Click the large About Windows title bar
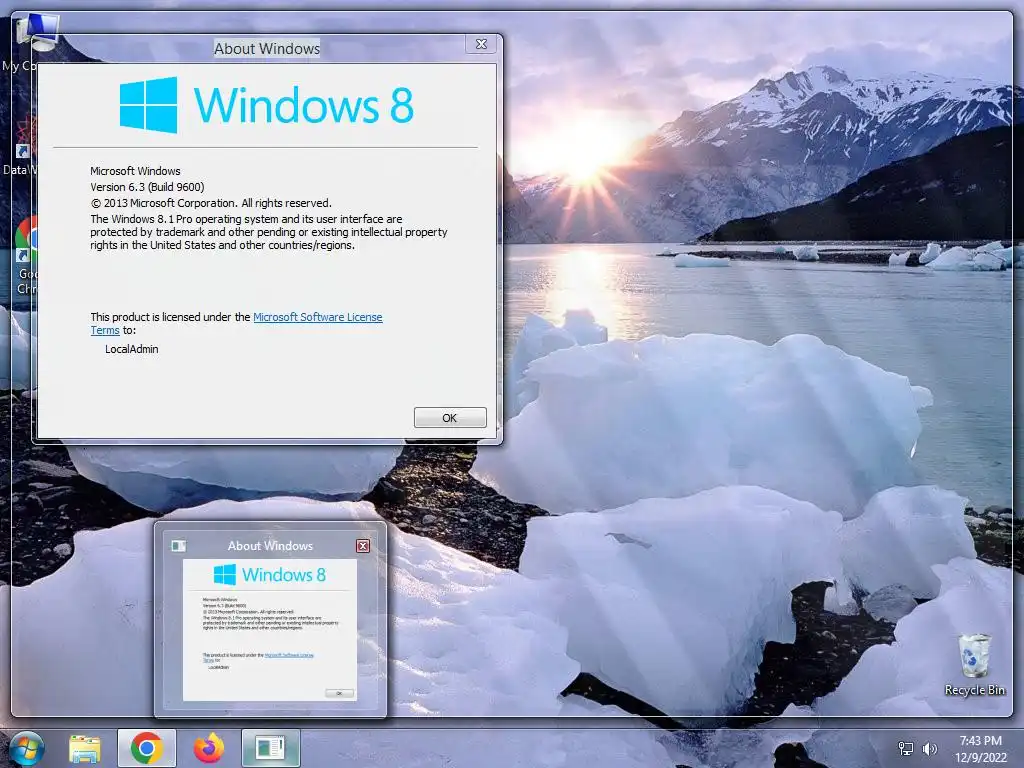The width and height of the screenshot is (1024, 768). (x=267, y=48)
